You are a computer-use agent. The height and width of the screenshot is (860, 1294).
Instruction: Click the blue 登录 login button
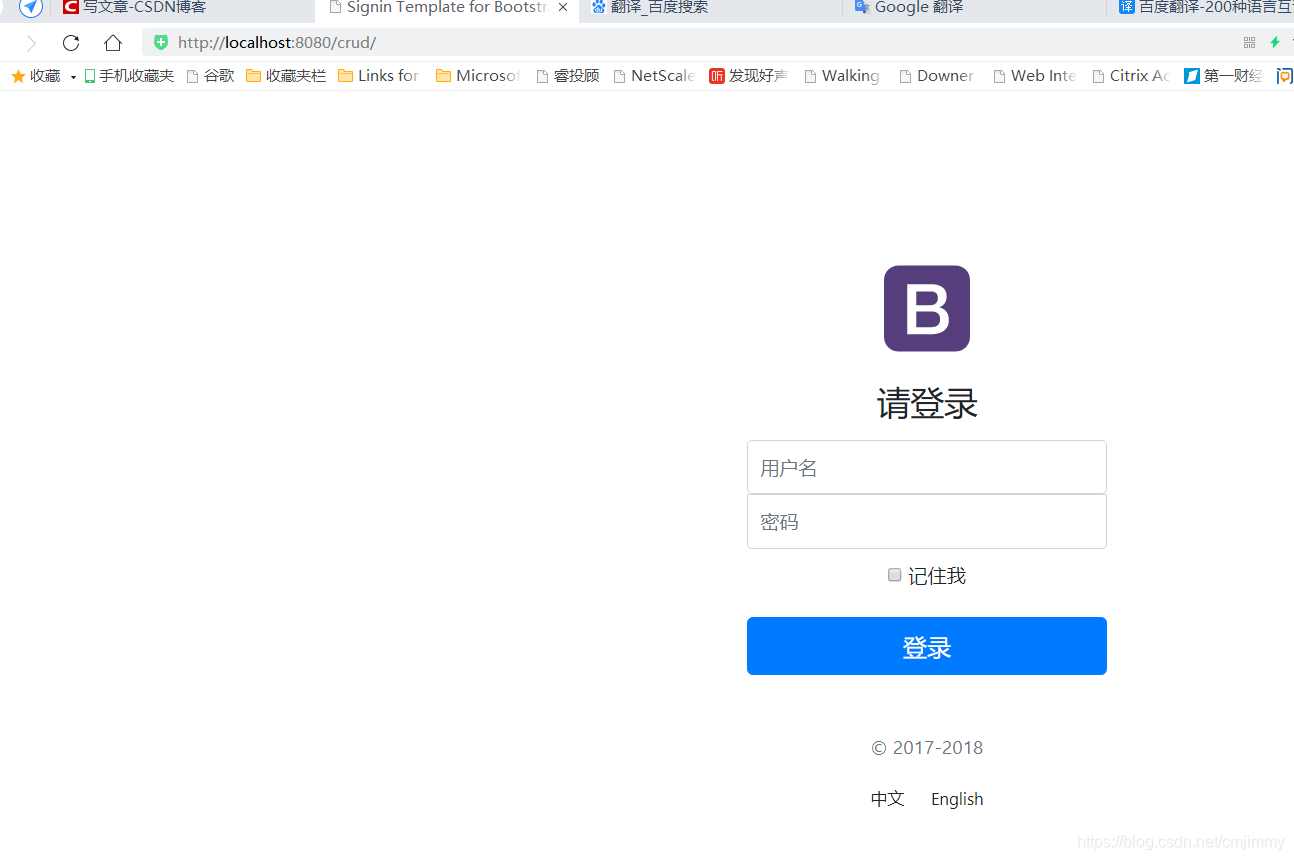pos(927,646)
